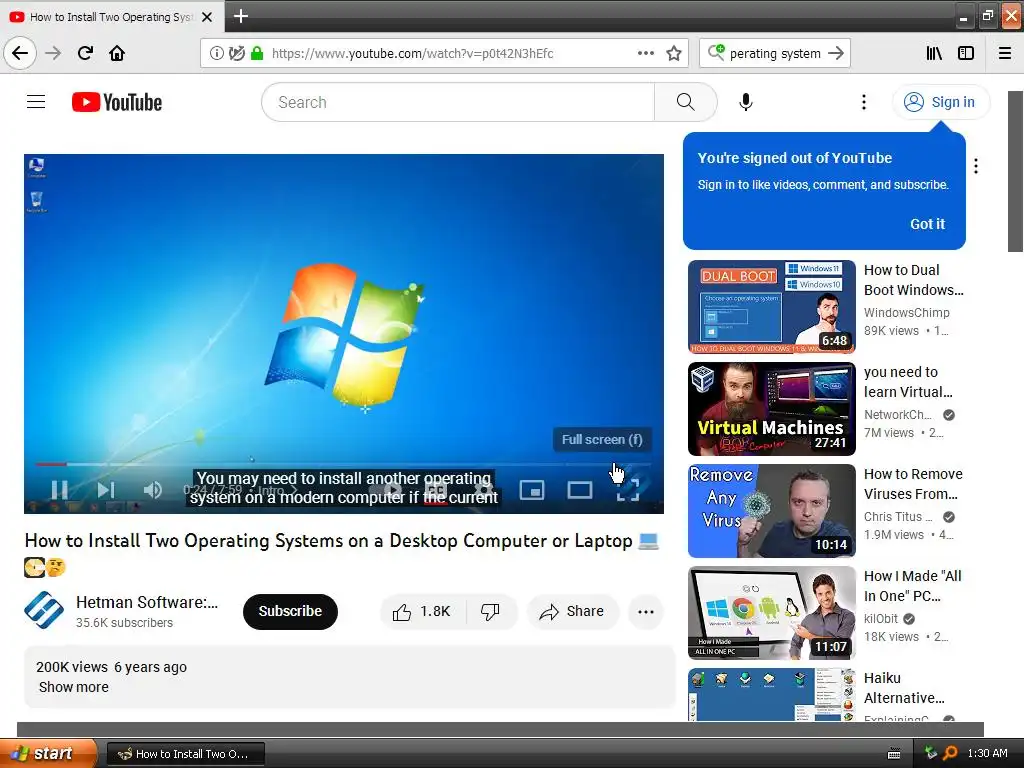Open page actions ellipsis in address bar
1024x768 pixels.
[x=646, y=53]
